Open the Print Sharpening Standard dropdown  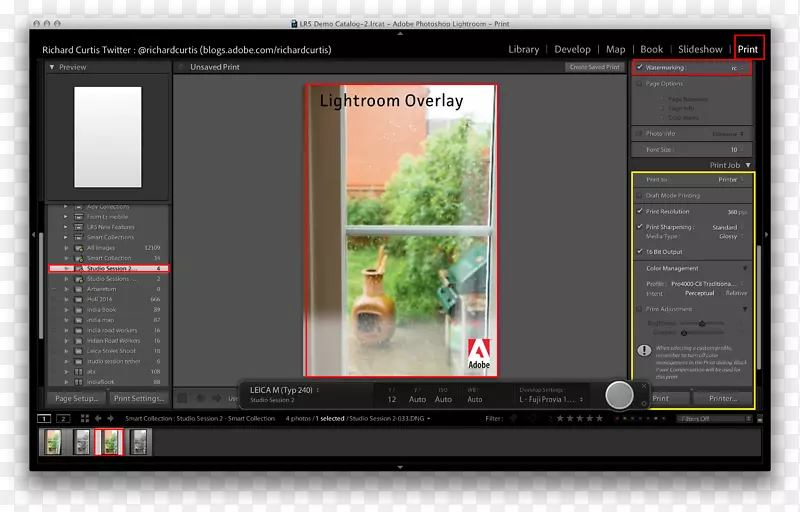click(728, 227)
